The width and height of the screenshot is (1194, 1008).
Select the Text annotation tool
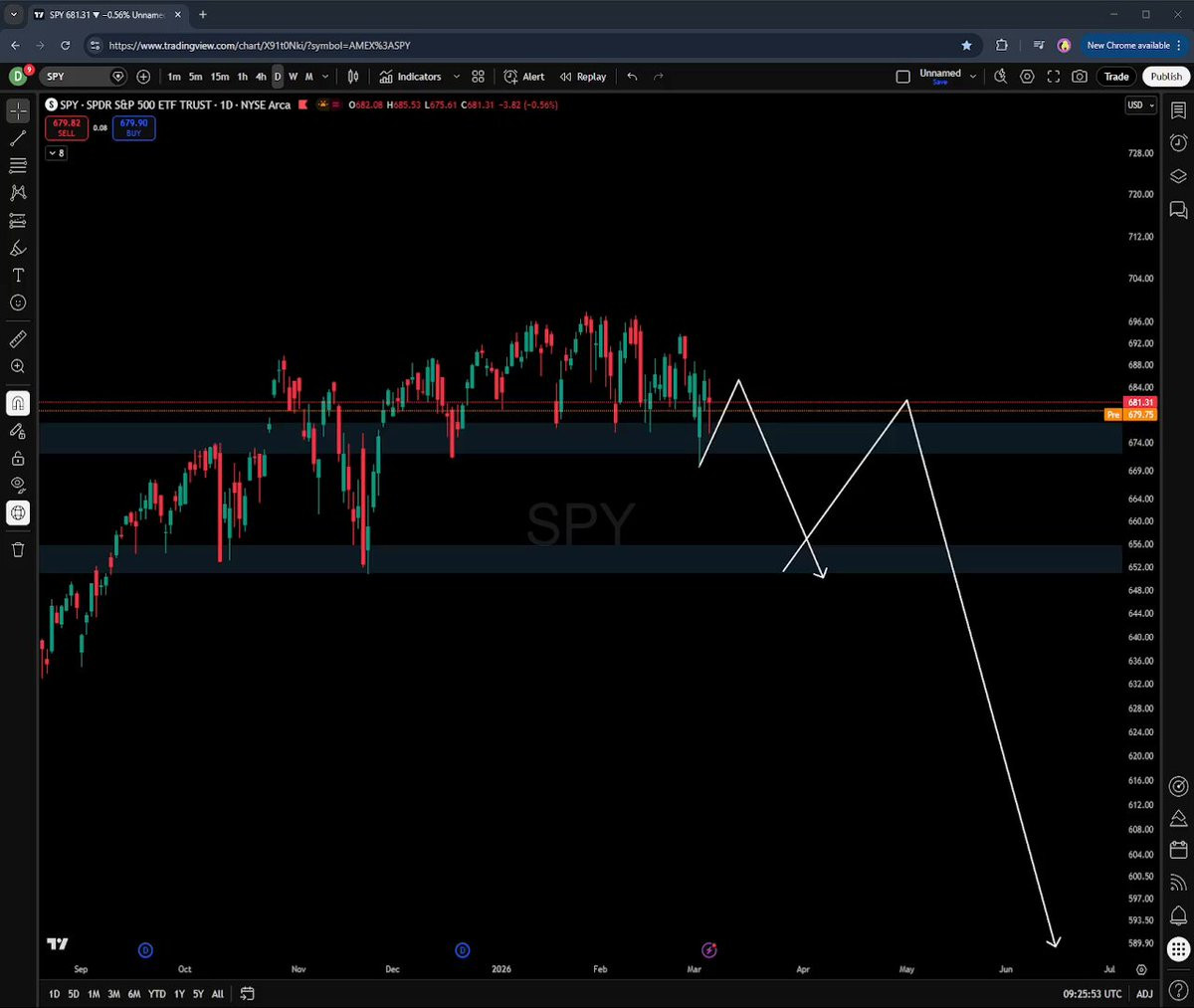pyautogui.click(x=18, y=276)
